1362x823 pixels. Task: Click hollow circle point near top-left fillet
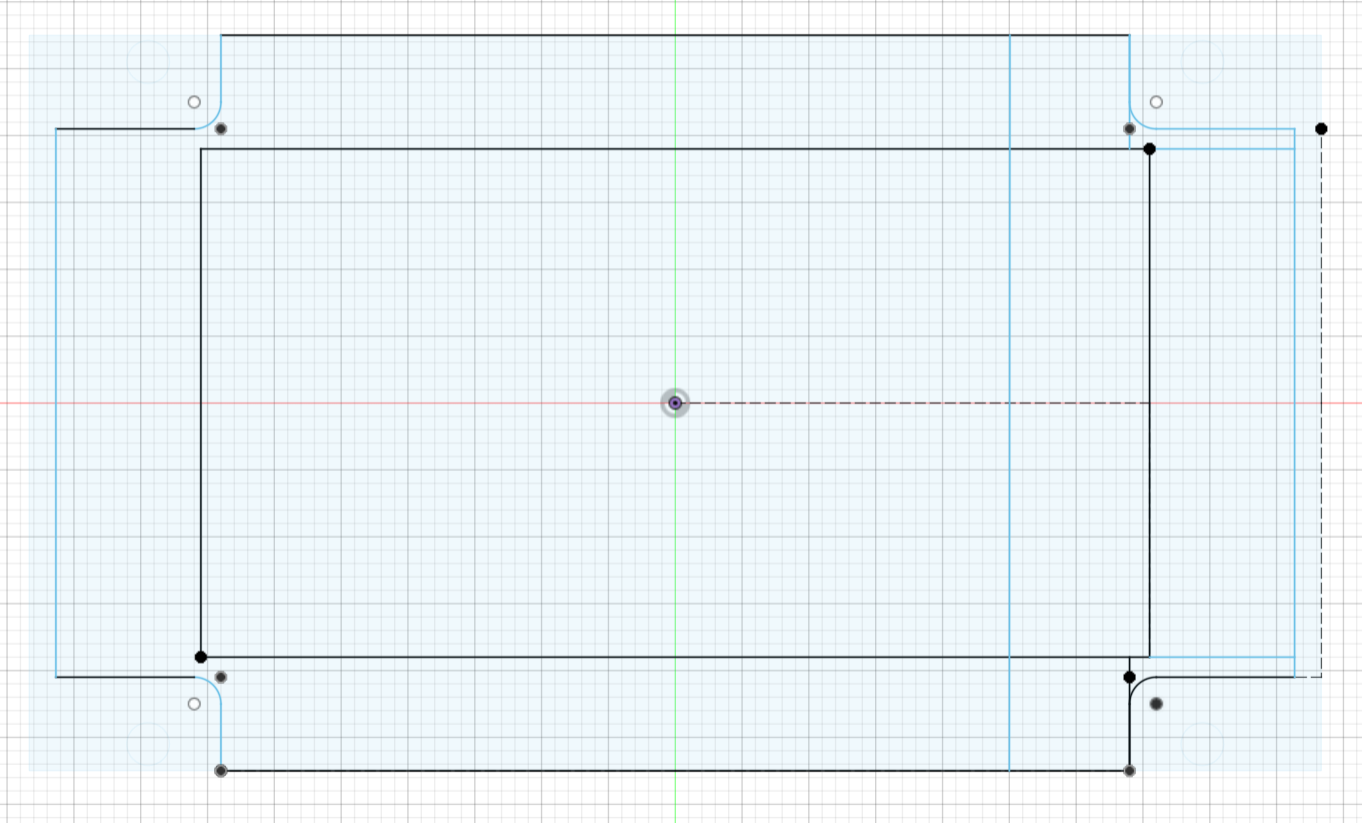point(194,102)
